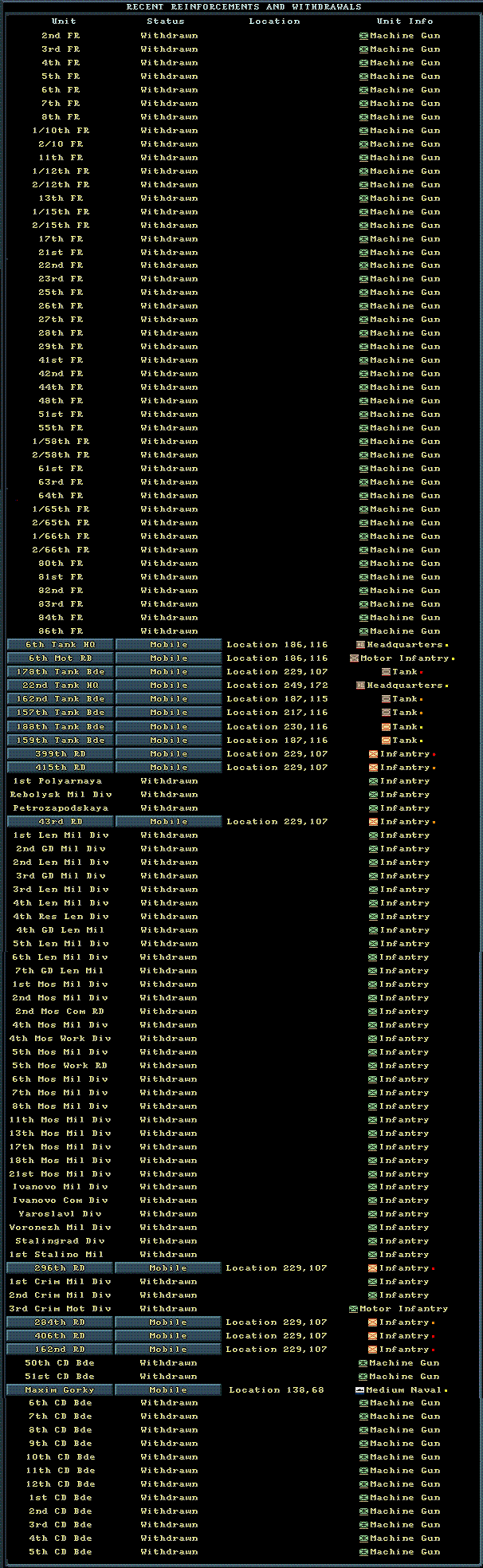Click the Maxim Gorky Medium Naval icon

click(359, 1390)
